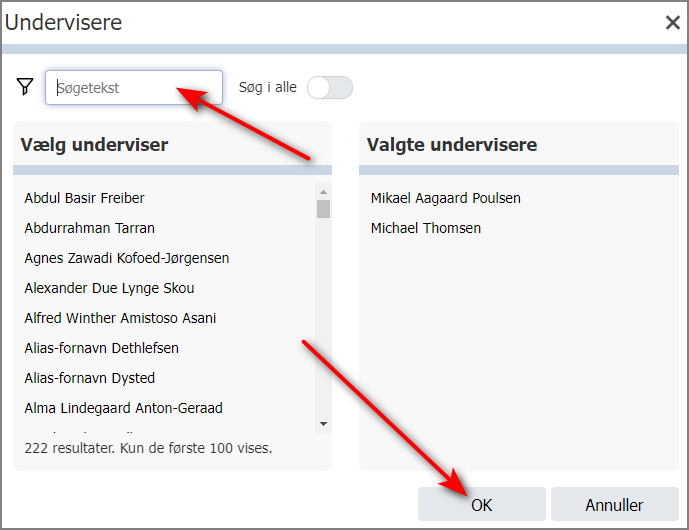Click the filter funnel icon

point(25,87)
